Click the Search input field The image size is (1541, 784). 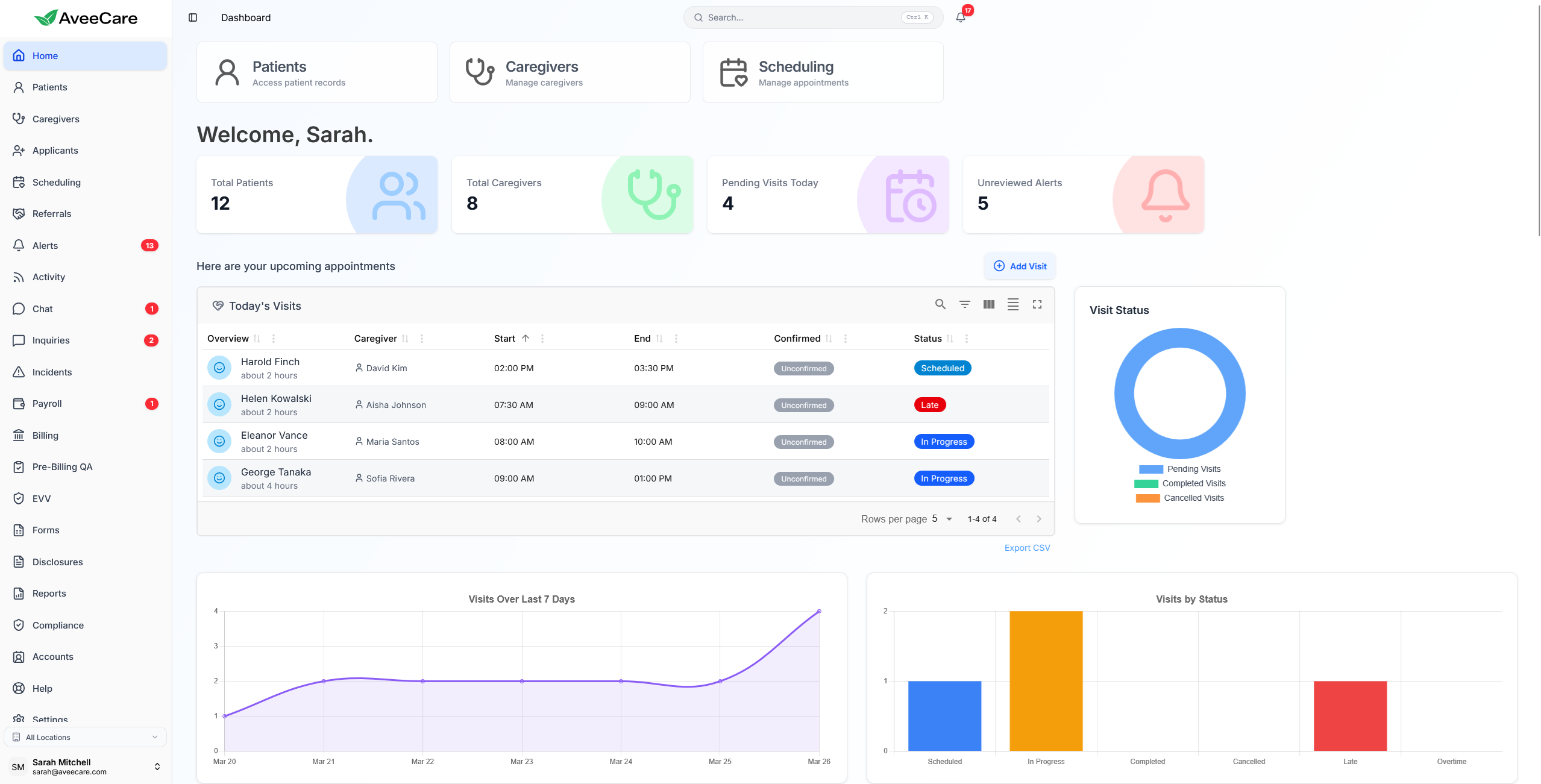(x=802, y=17)
